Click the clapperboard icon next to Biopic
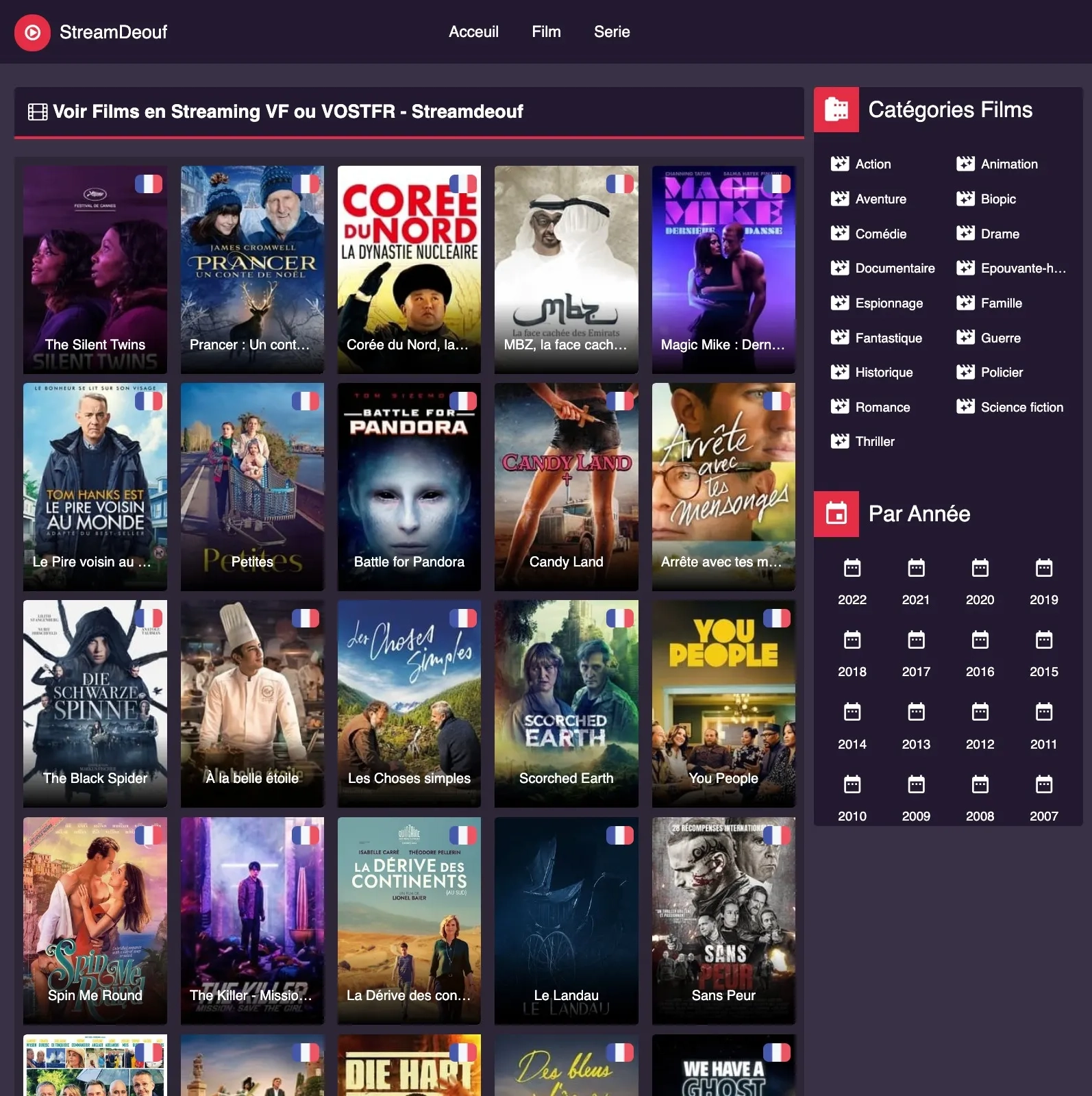Image resolution: width=1092 pixels, height=1096 pixels. (x=965, y=199)
